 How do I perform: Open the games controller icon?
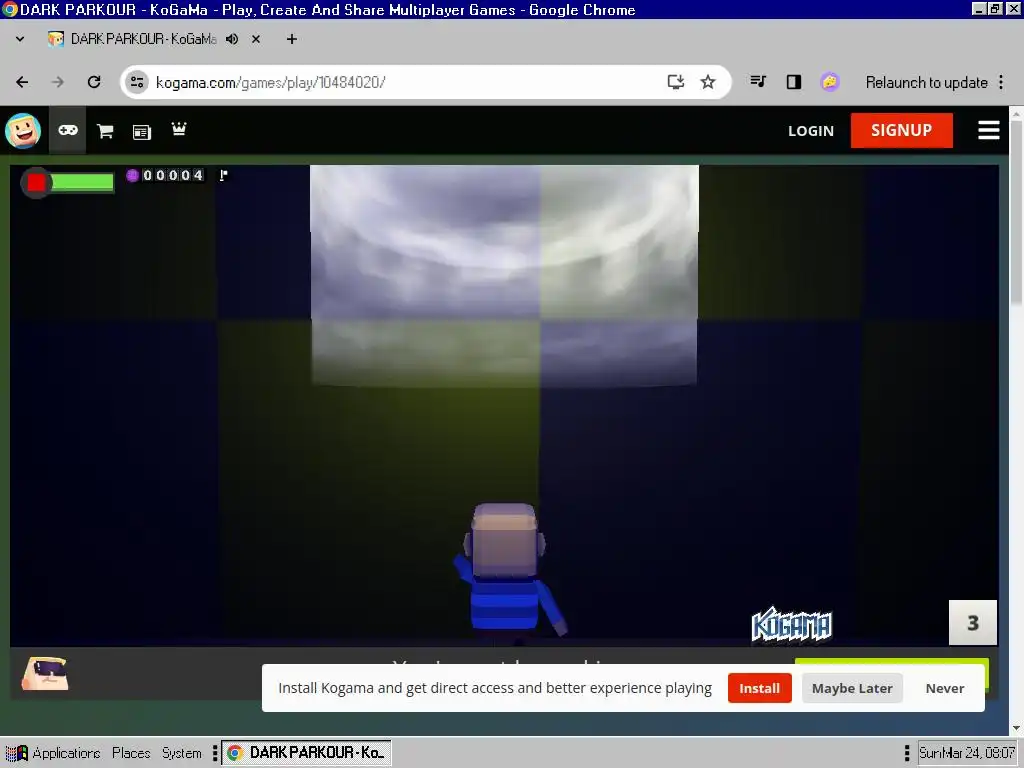[x=68, y=131]
